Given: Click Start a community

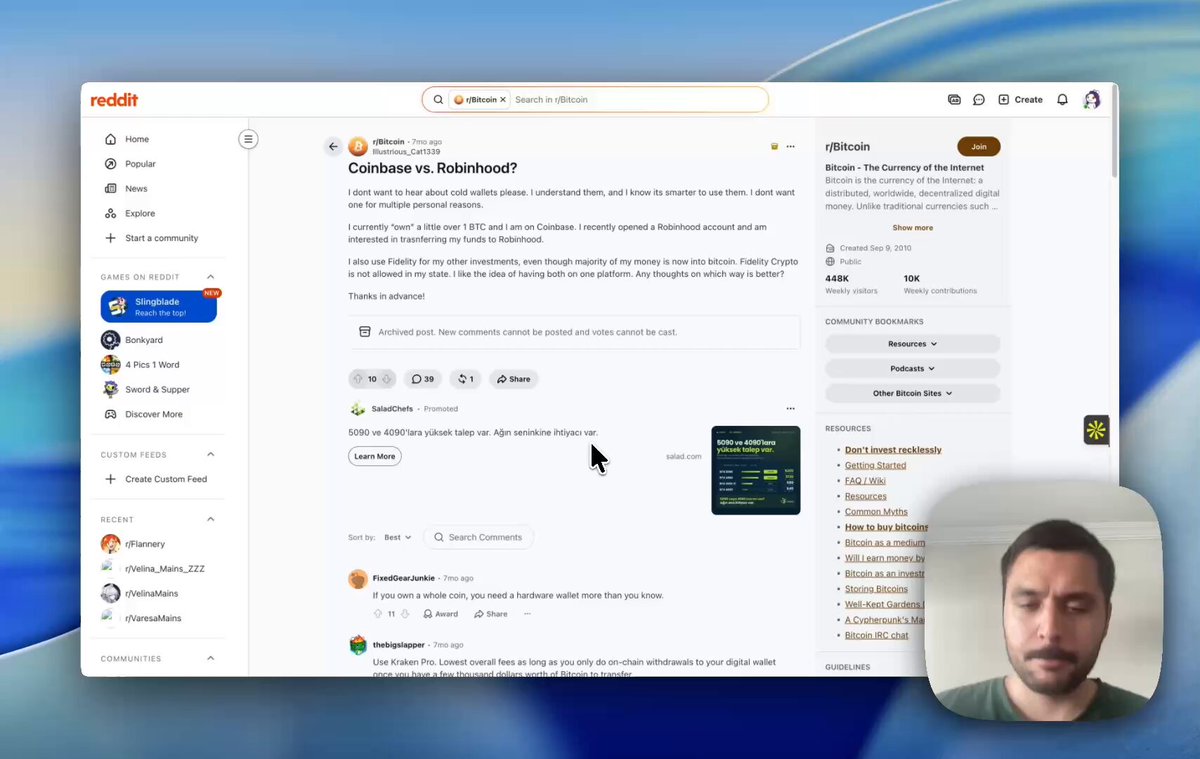Looking at the screenshot, I should (x=160, y=238).
